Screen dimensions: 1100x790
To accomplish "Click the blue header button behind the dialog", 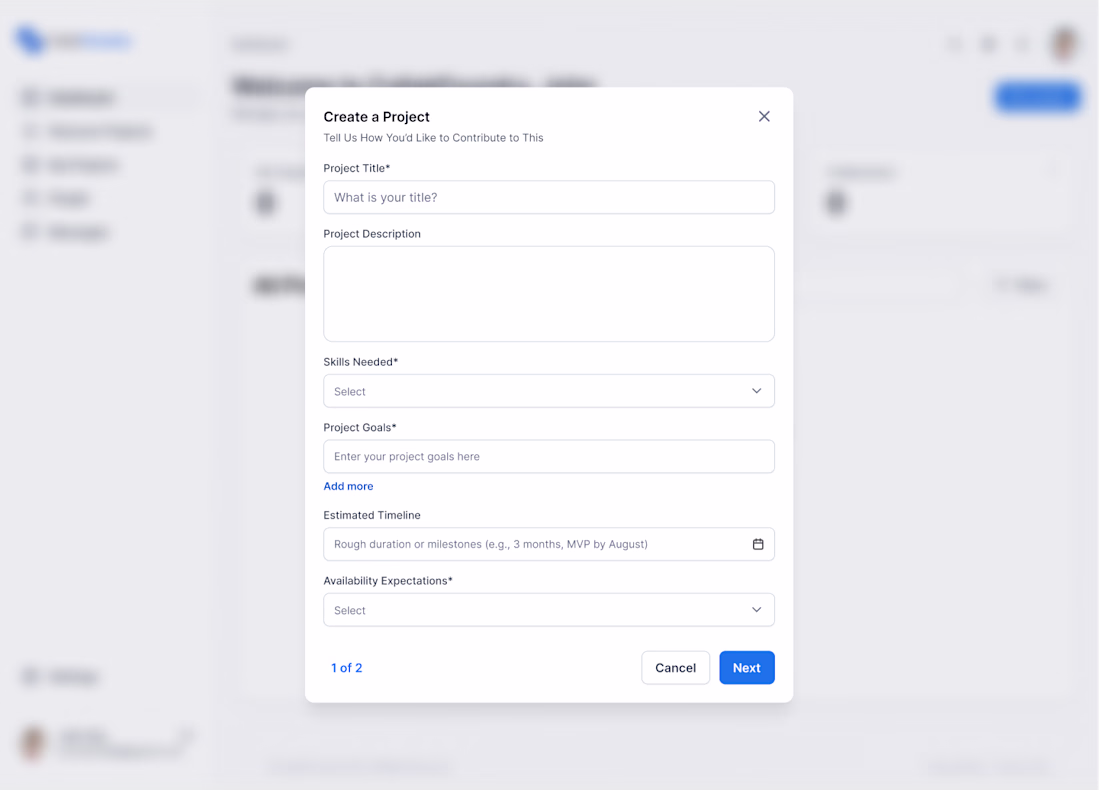I will [1037, 97].
